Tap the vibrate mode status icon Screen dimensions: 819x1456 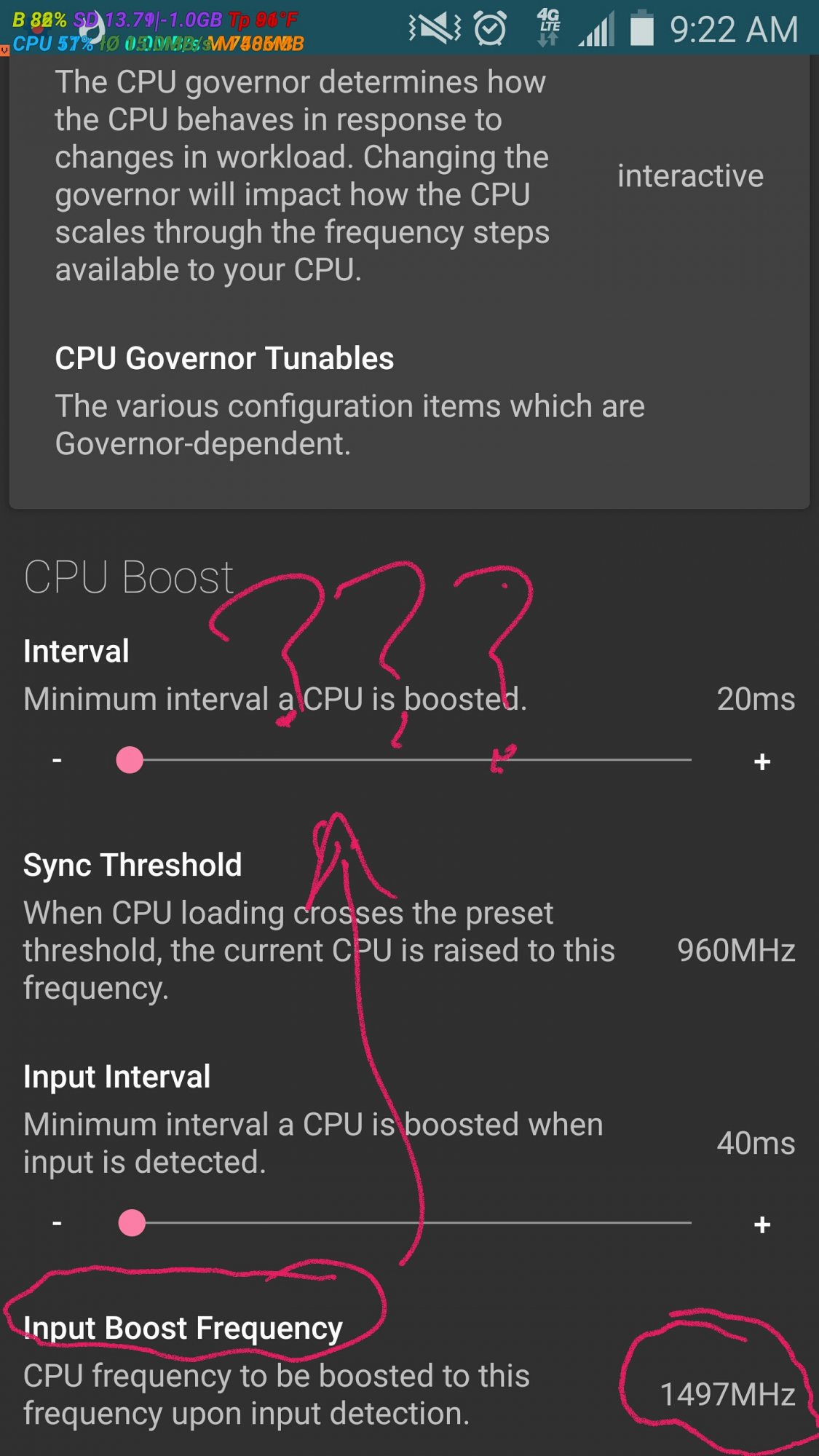(435, 29)
